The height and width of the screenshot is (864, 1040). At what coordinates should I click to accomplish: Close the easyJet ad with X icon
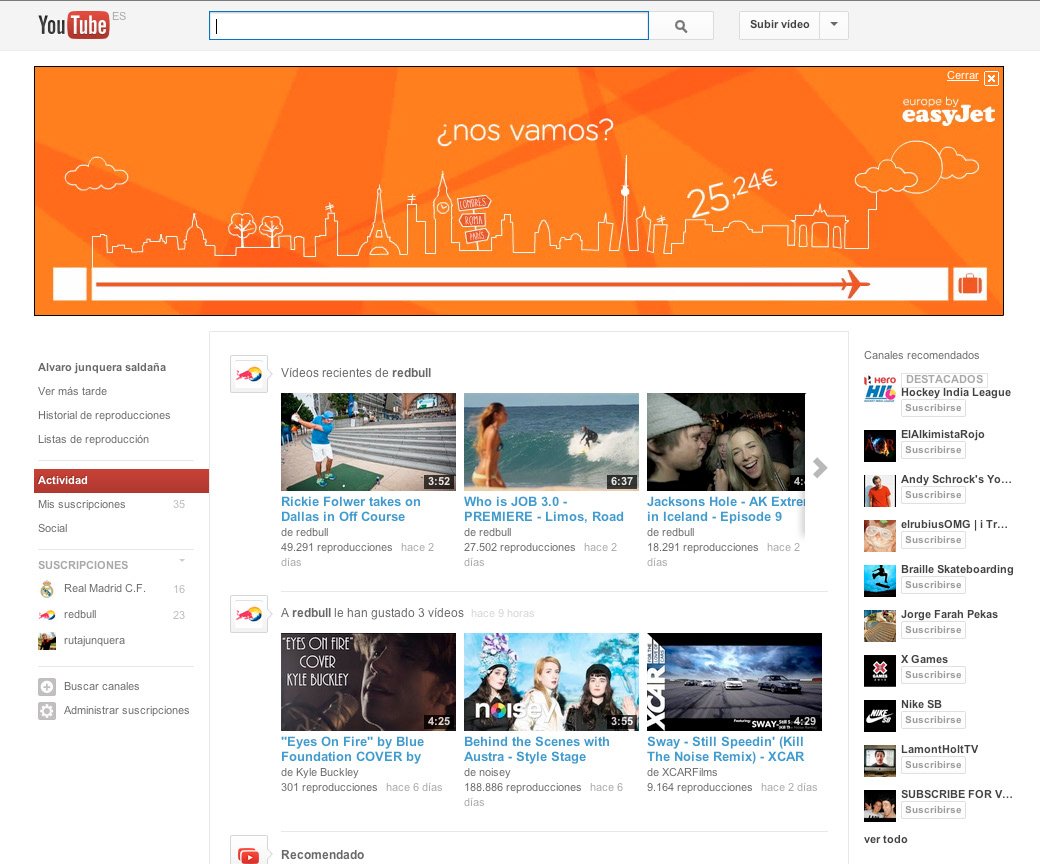[992, 78]
